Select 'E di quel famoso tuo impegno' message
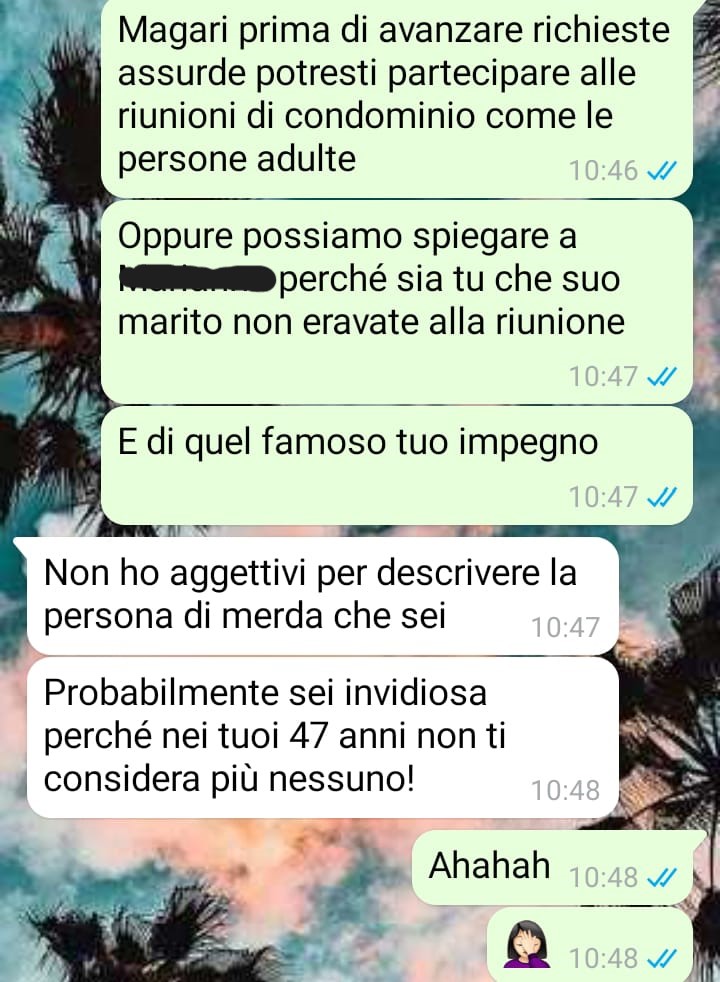 (x=397, y=466)
